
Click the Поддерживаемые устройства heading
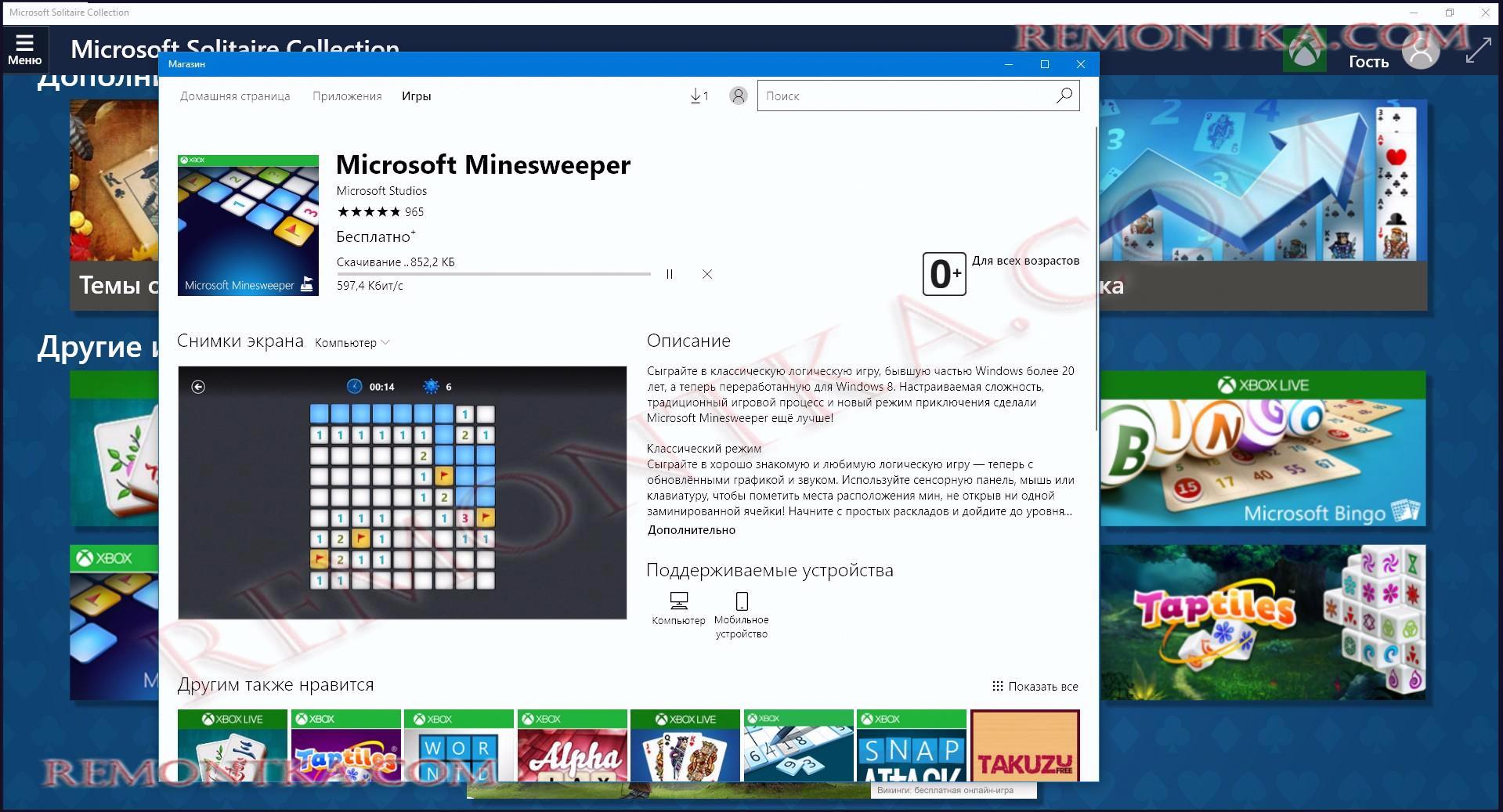click(x=770, y=570)
